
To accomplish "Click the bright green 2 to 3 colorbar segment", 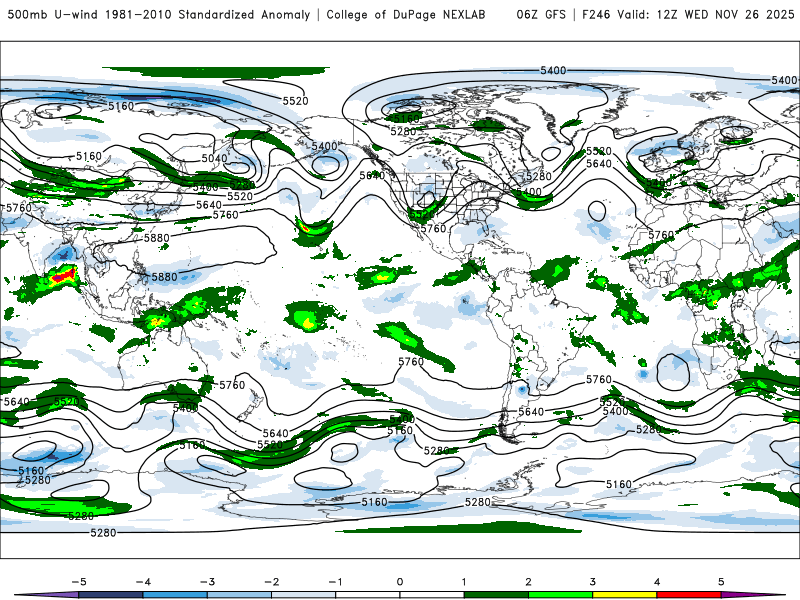I will 560,595.
